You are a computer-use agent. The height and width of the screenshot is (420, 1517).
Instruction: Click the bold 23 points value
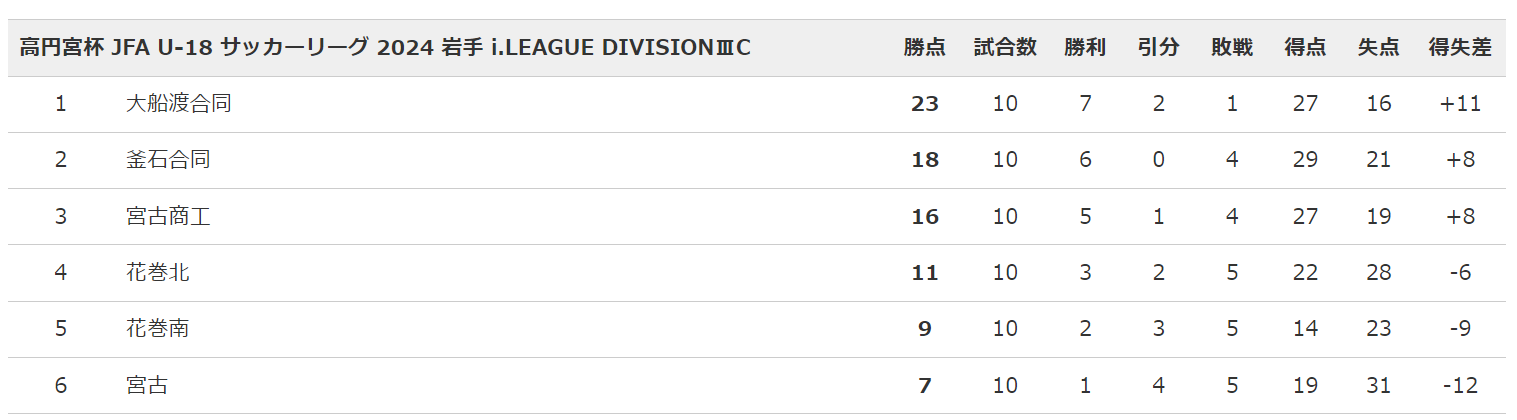point(925,103)
